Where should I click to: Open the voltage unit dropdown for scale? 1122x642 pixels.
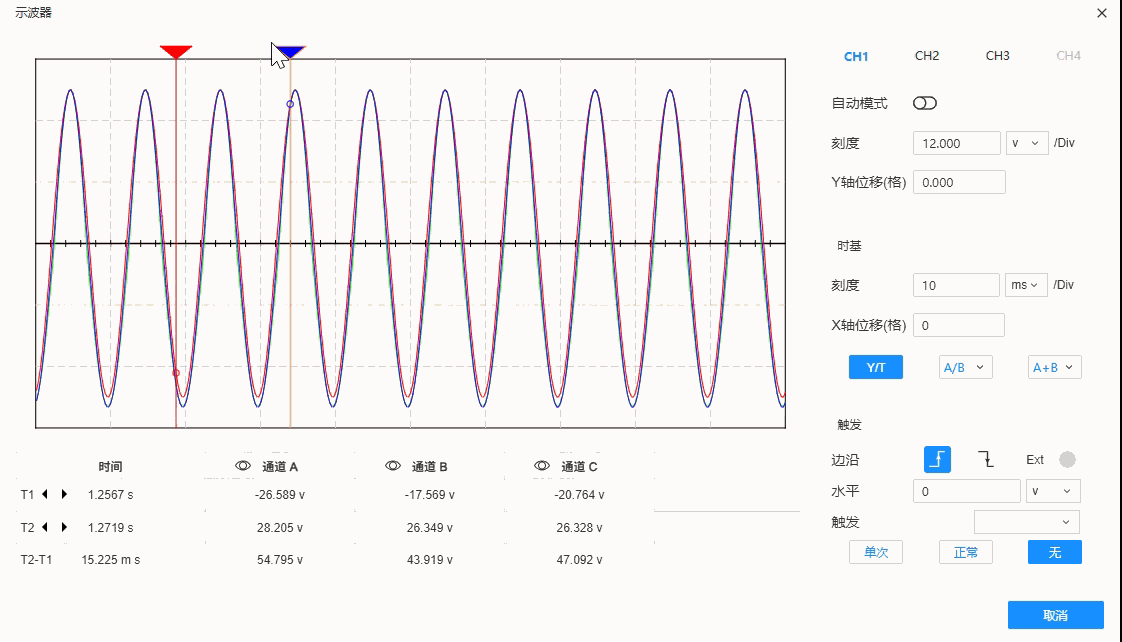coord(1027,143)
